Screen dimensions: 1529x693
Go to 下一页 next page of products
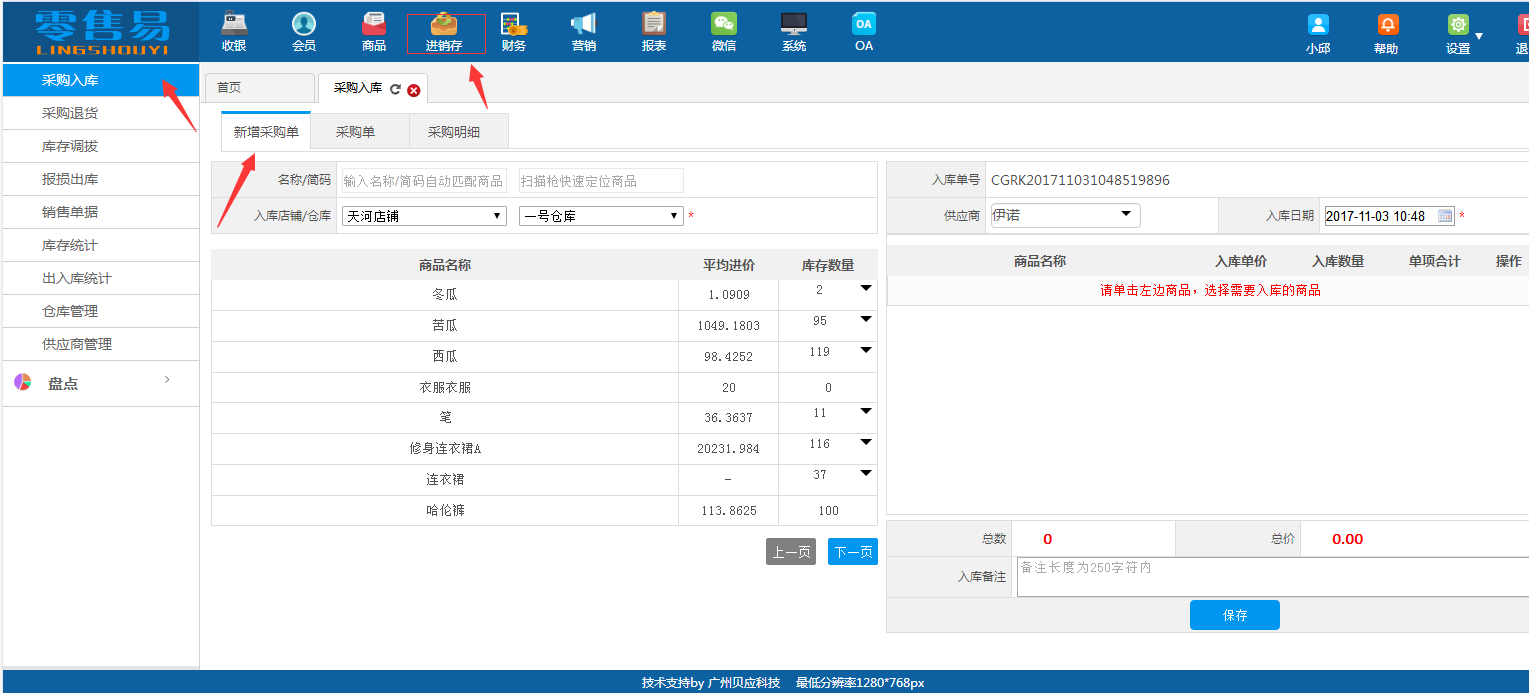click(852, 551)
